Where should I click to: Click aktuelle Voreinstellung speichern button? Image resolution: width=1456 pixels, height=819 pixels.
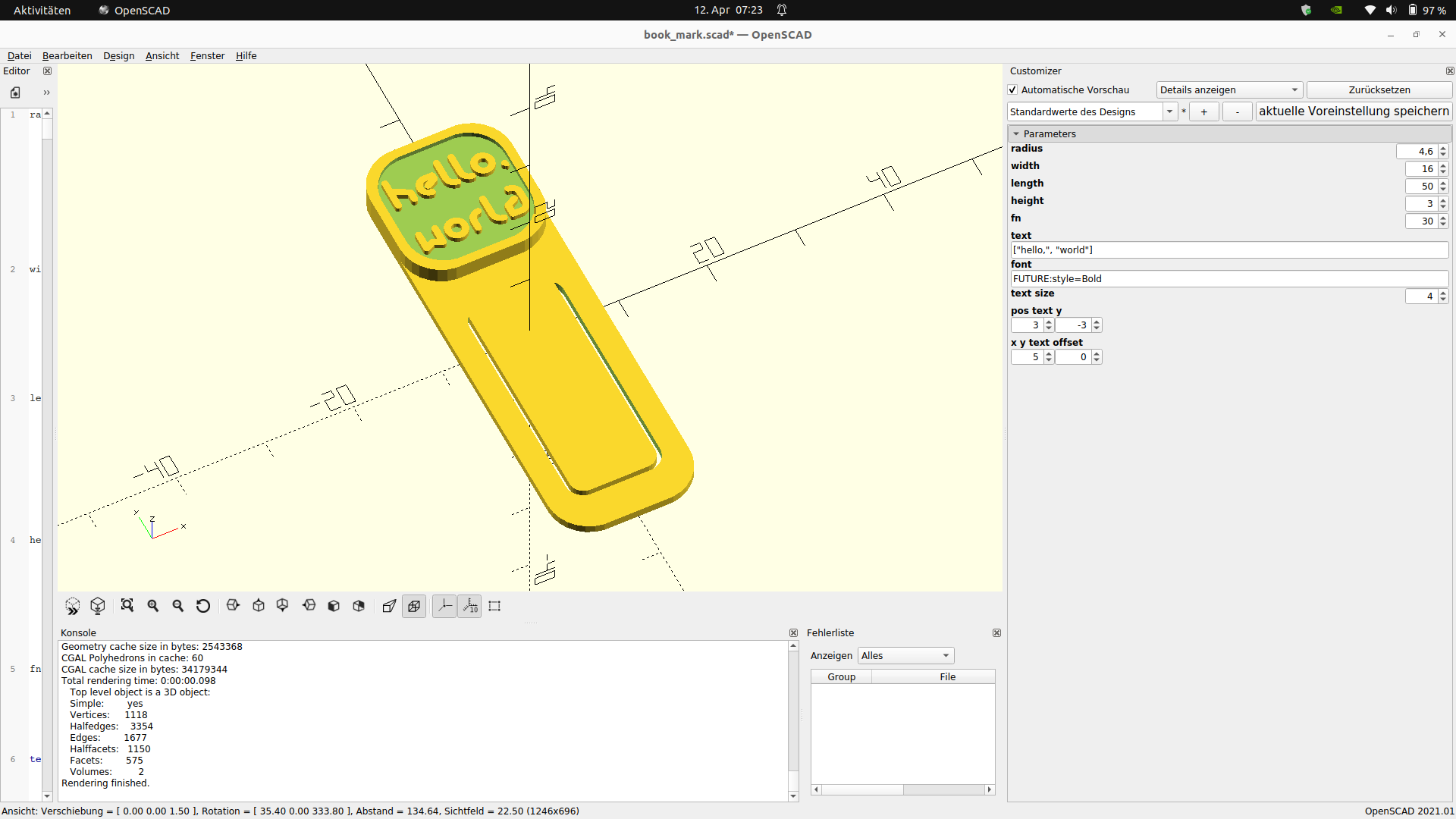[1354, 111]
